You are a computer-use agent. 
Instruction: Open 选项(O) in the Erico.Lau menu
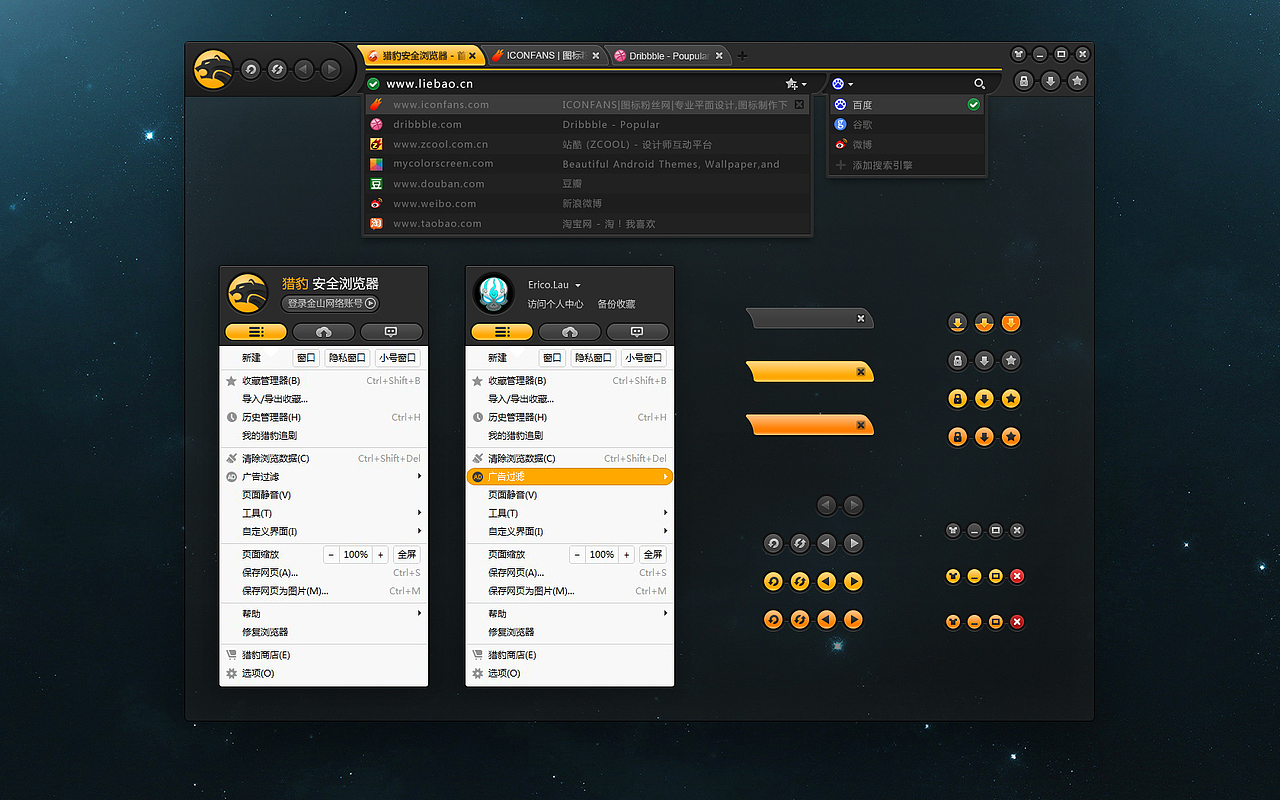[570, 673]
